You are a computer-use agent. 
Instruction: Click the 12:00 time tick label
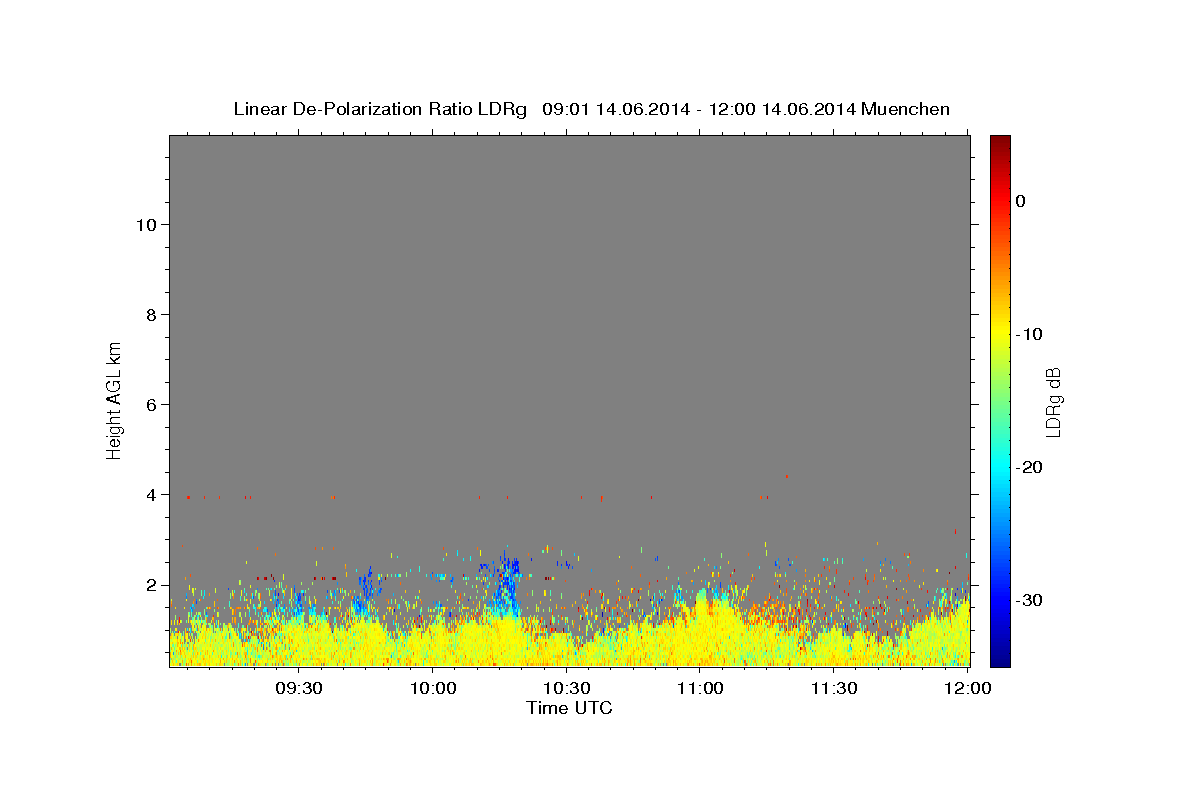[967, 689]
